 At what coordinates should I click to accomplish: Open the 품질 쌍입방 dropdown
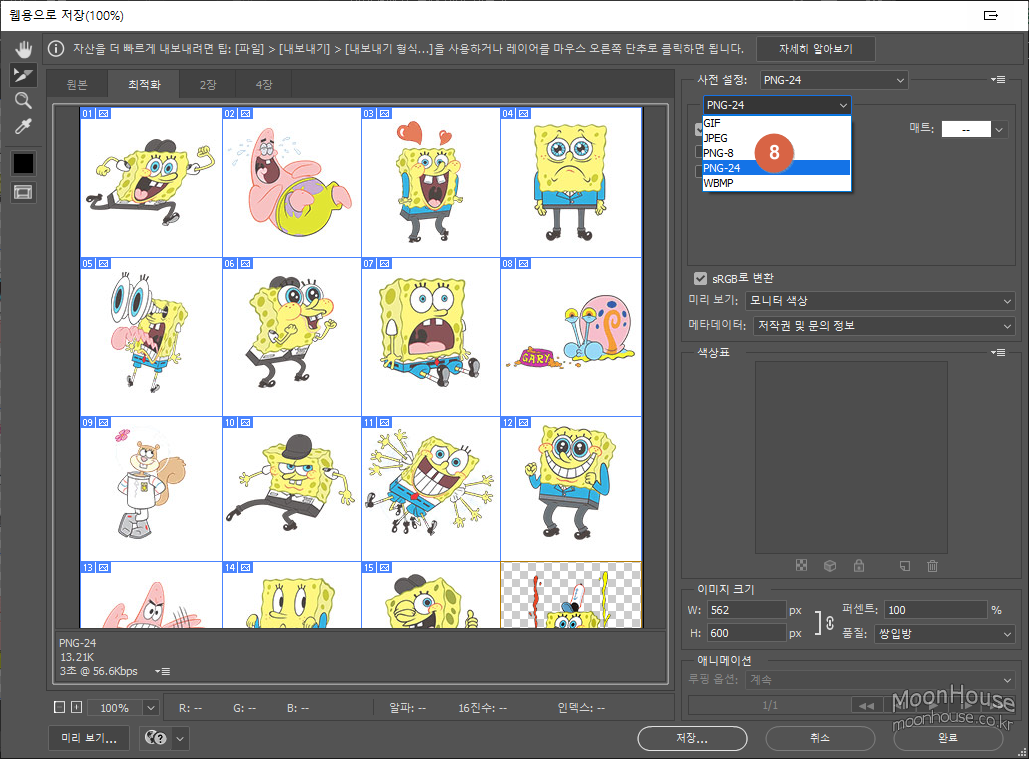(x=944, y=634)
